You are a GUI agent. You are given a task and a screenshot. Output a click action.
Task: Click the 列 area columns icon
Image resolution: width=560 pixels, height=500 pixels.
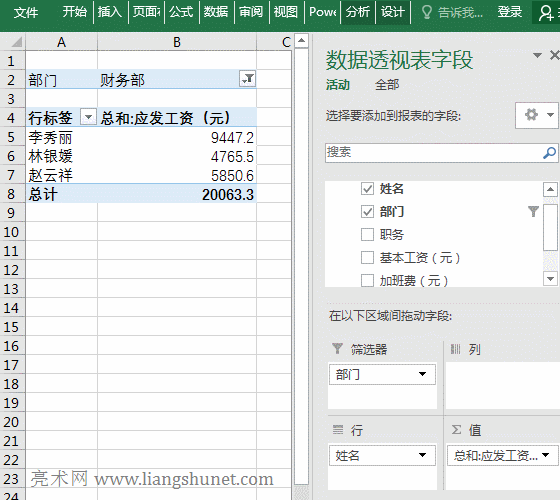(455, 349)
